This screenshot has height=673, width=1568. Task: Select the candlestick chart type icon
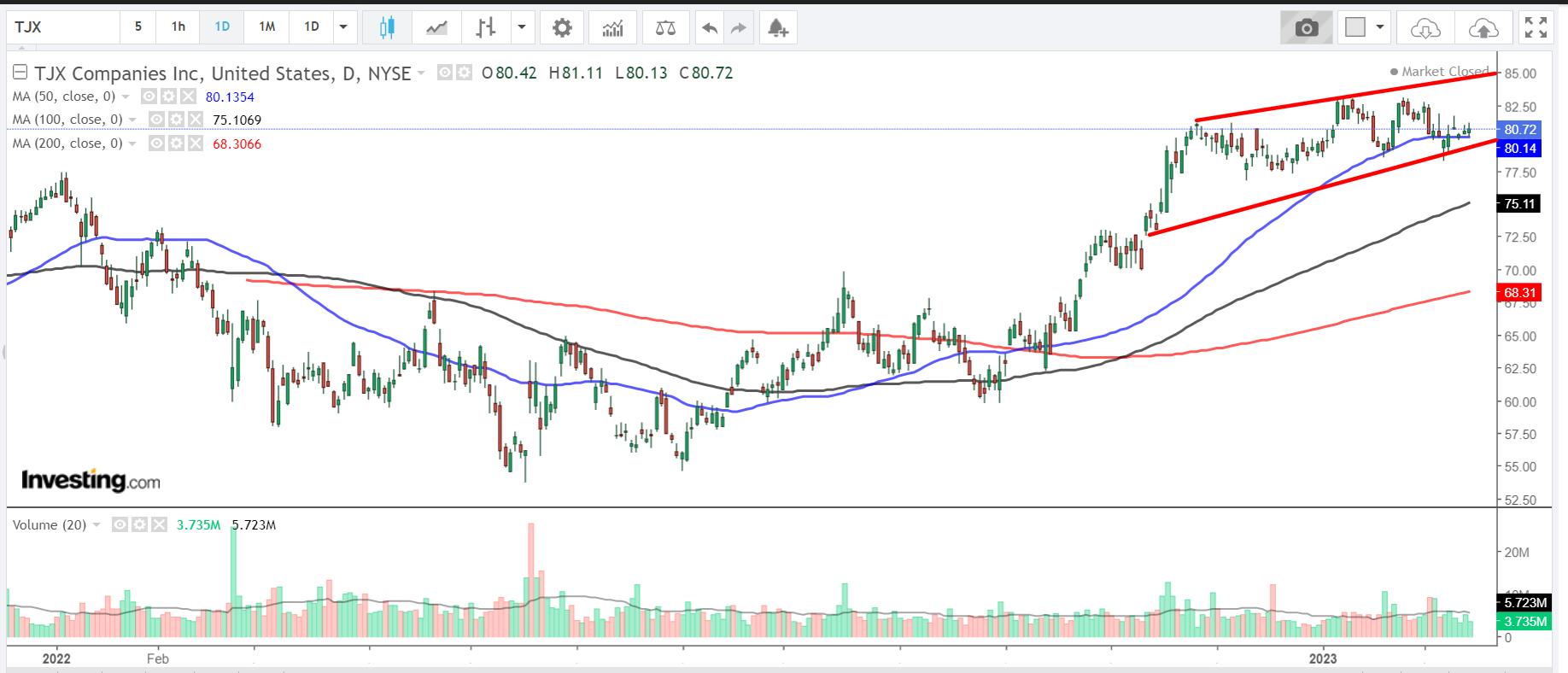click(x=387, y=27)
